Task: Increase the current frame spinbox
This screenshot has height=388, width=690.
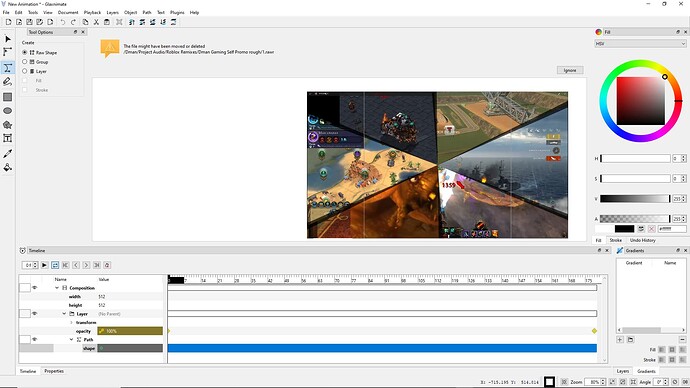Action: point(35,264)
